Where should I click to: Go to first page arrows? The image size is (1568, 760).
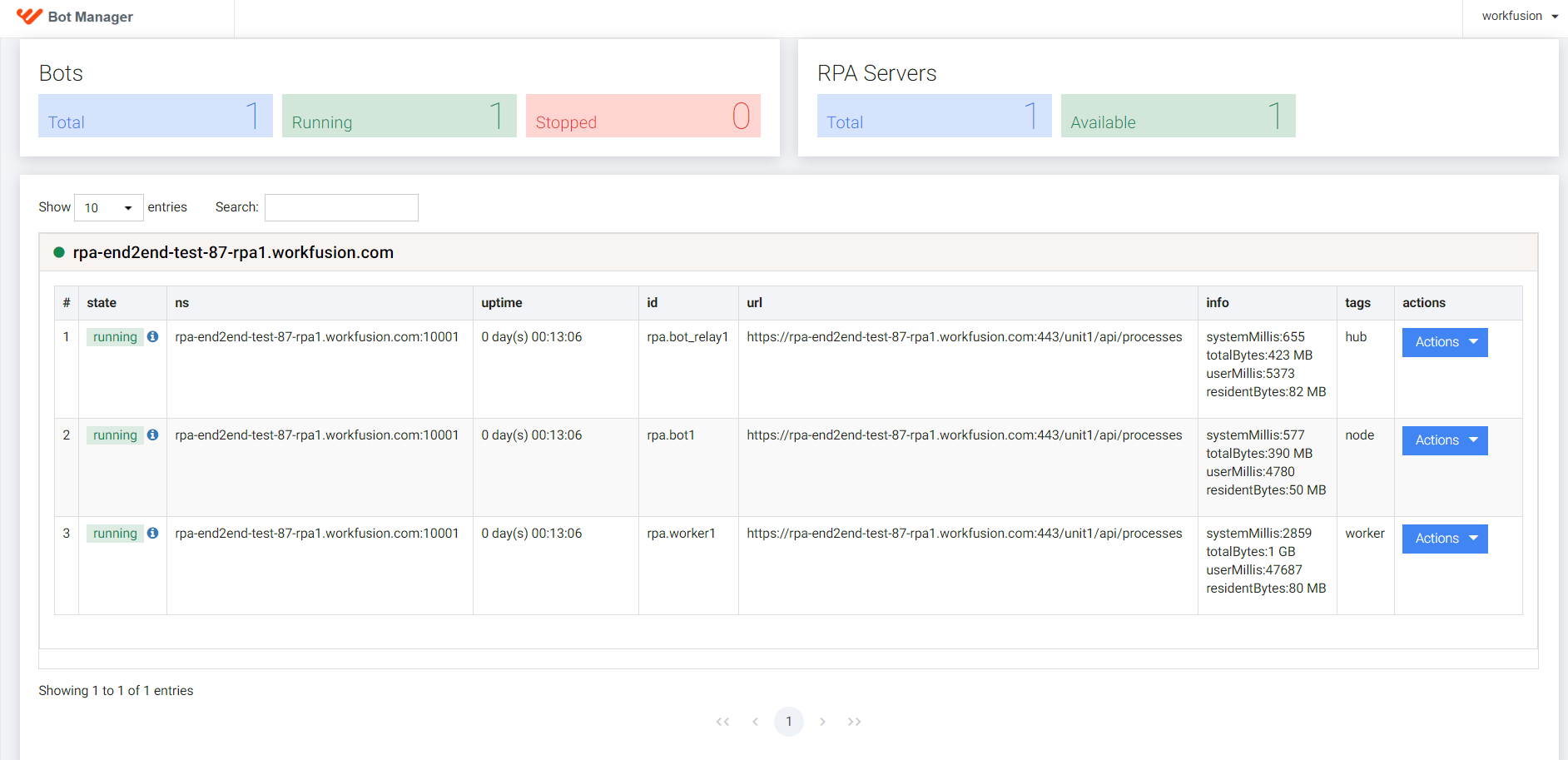click(722, 722)
